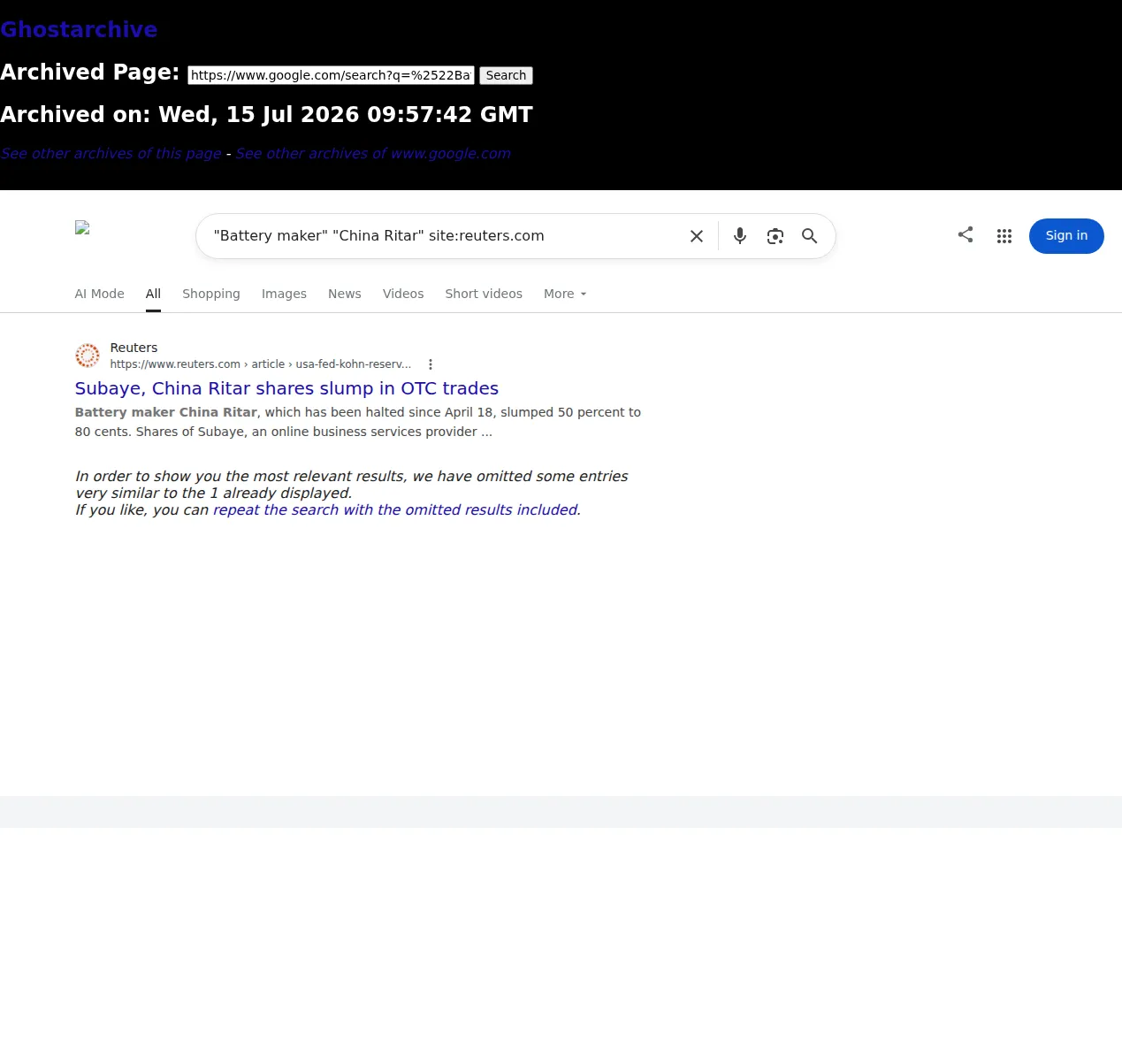
Task: Open the Google apps grid icon
Action: pos(1004,236)
